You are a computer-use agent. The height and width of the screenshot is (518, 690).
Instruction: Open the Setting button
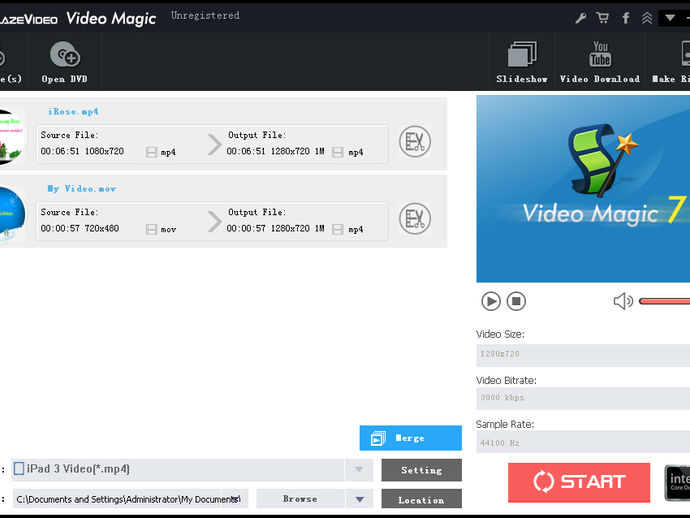422,470
